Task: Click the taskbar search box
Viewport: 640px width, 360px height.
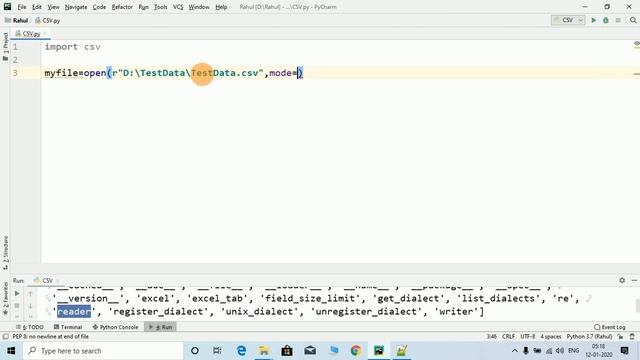Action: pyautogui.click(x=103, y=351)
